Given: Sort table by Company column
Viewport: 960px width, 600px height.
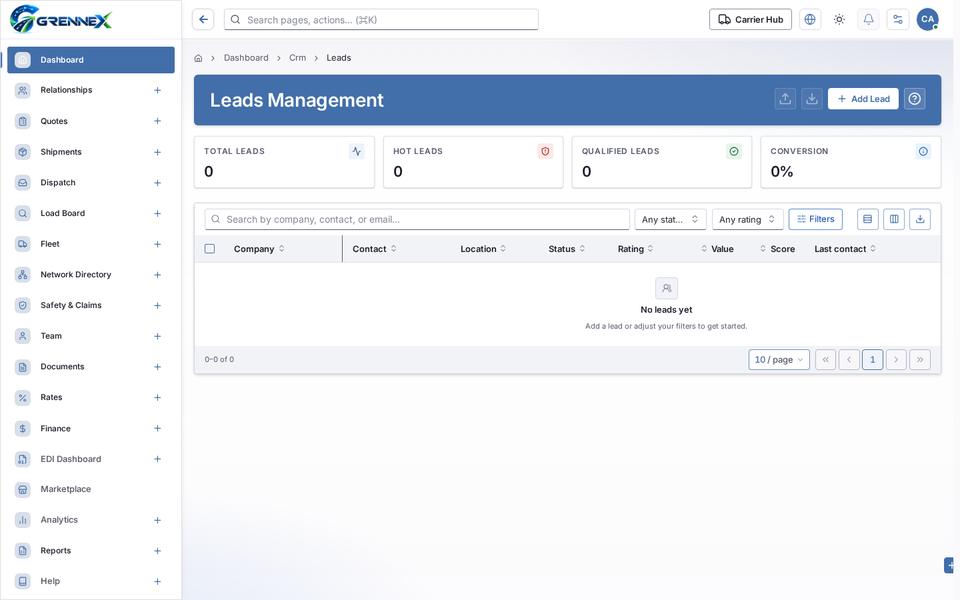Looking at the screenshot, I should (x=259, y=249).
